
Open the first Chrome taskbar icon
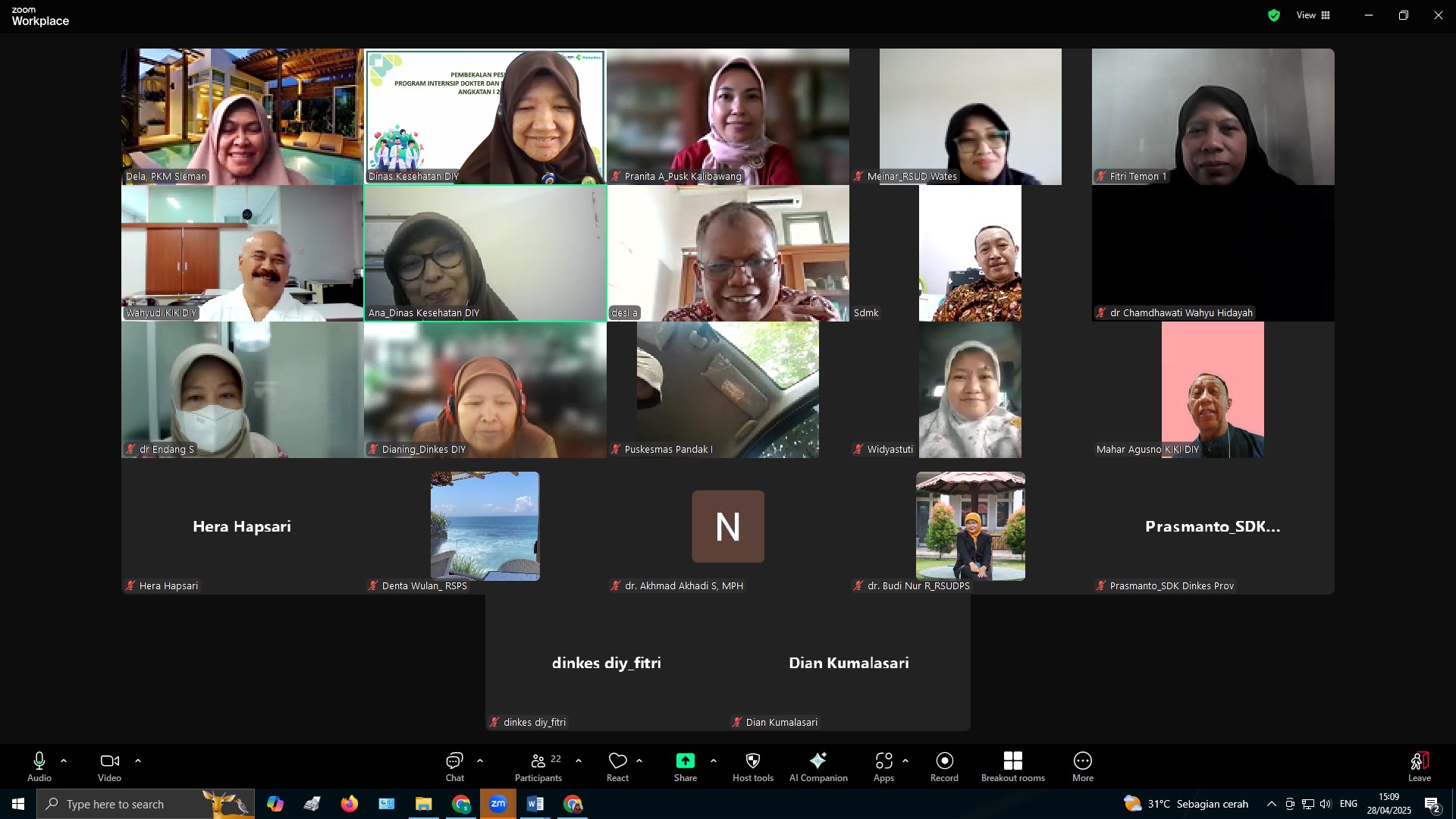[x=461, y=804]
